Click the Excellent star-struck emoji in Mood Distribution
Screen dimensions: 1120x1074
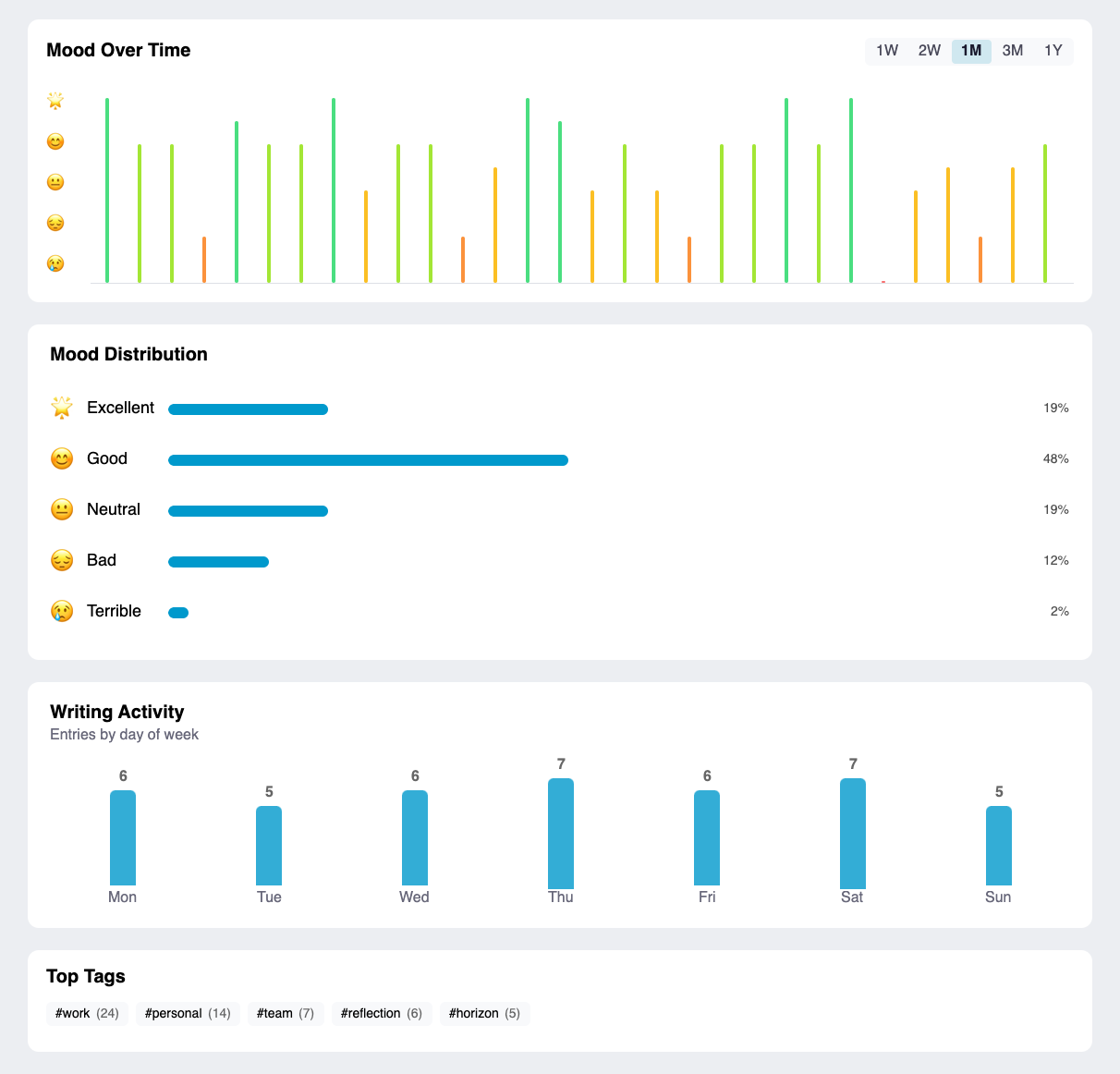click(x=61, y=408)
